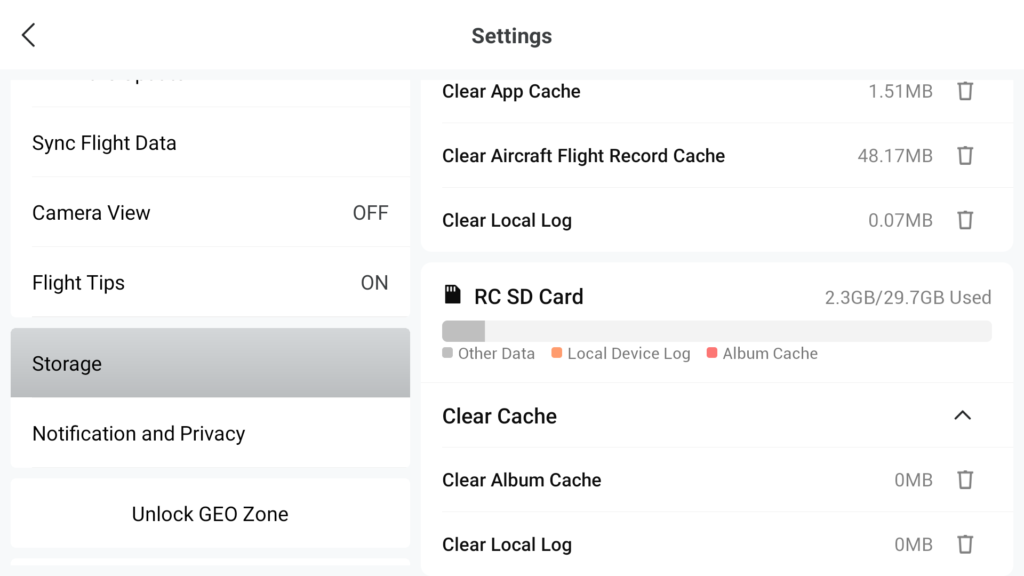Tap the 2.3GB/29.7GB Used text
The width and height of the screenshot is (1024, 576).
point(908,298)
